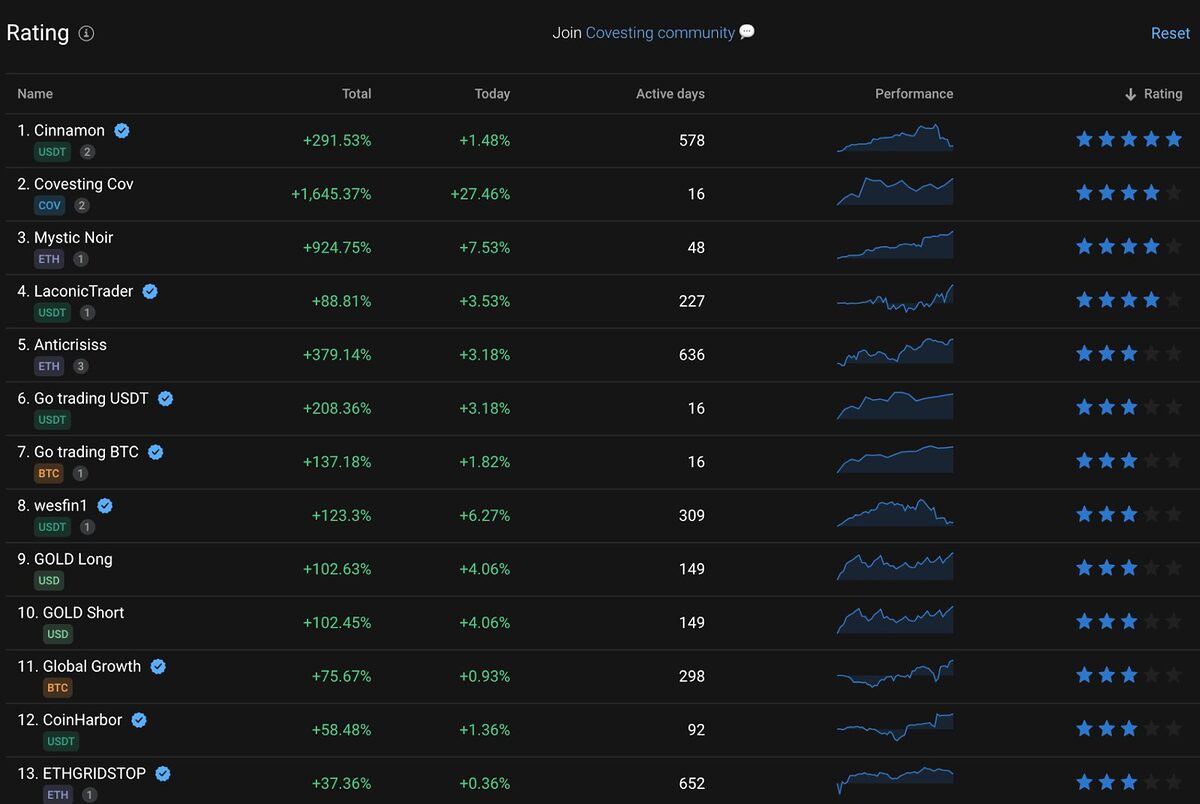
Task: Click the USD tag under GOLD Short
Action: (x=58, y=634)
